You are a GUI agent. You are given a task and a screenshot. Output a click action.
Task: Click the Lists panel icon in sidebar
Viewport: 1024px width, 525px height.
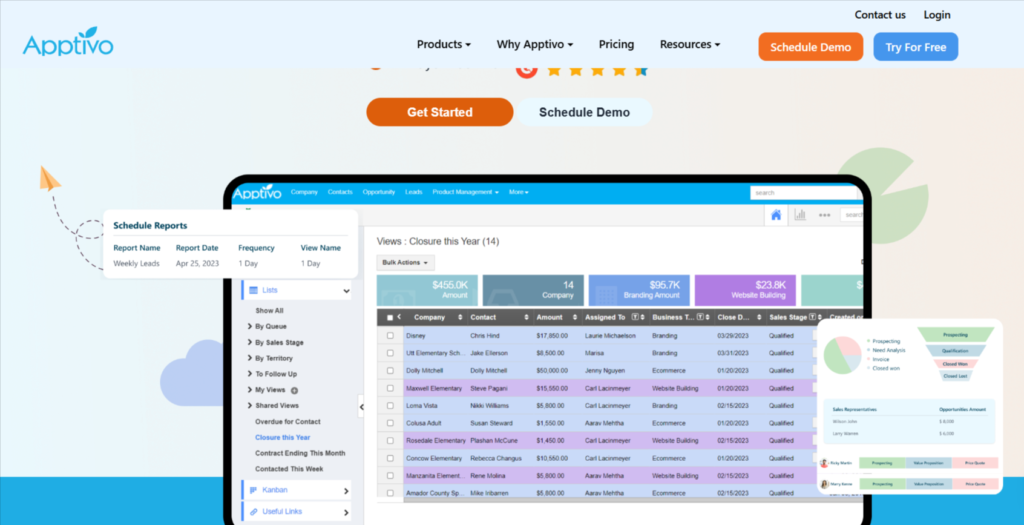(253, 290)
